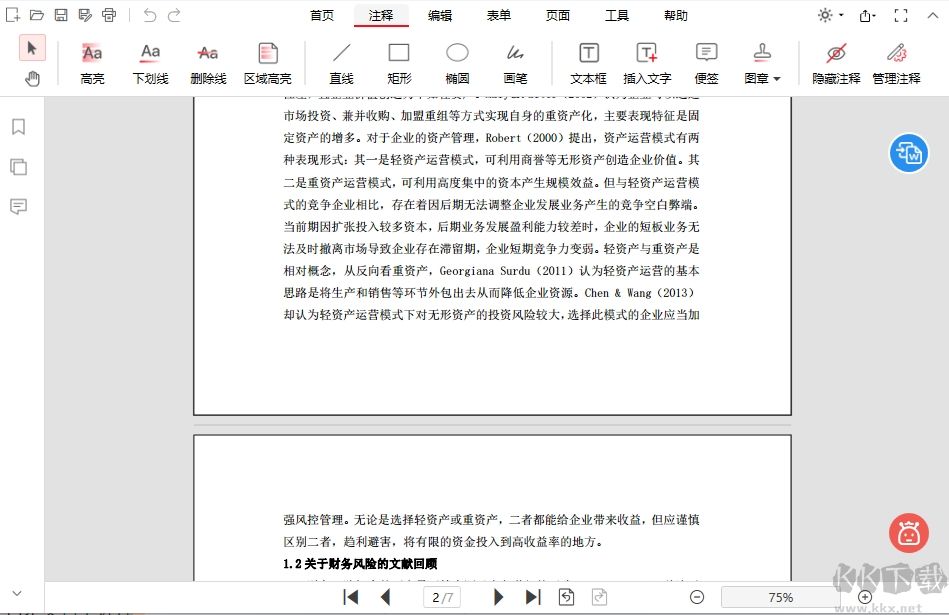The width and height of the screenshot is (949, 615).
Task: Open the page thumbnails sidebar panel
Action: tap(18, 166)
